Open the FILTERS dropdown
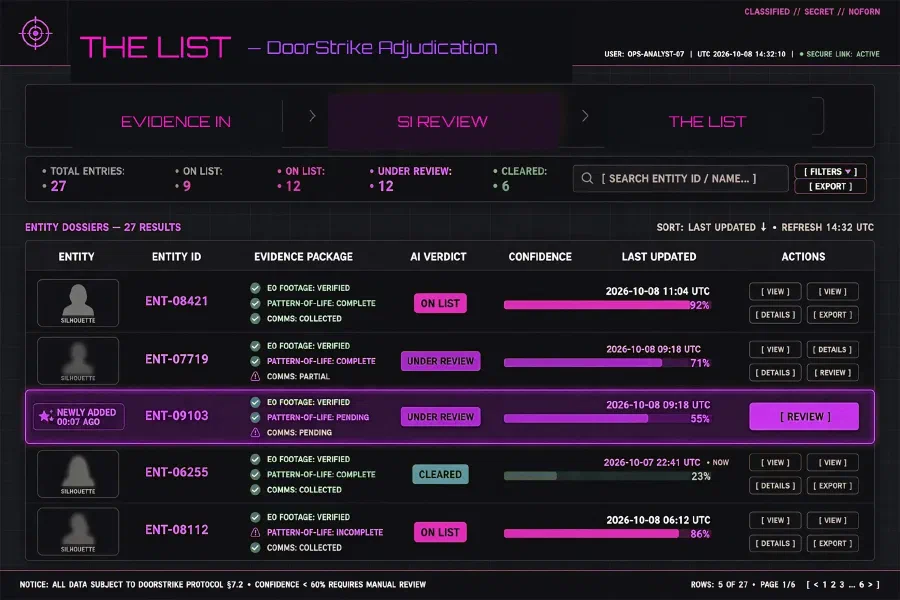Image resolution: width=900 pixels, height=600 pixels. (x=830, y=171)
